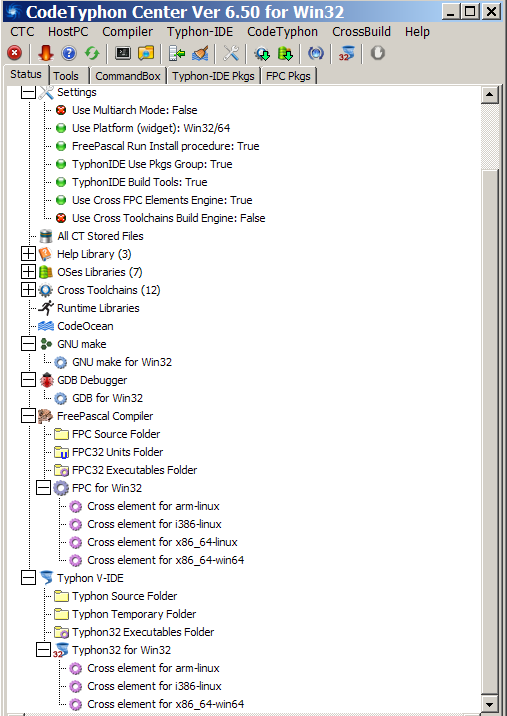Open the terminal console toolbar icon
The height and width of the screenshot is (716, 507).
pos(122,53)
